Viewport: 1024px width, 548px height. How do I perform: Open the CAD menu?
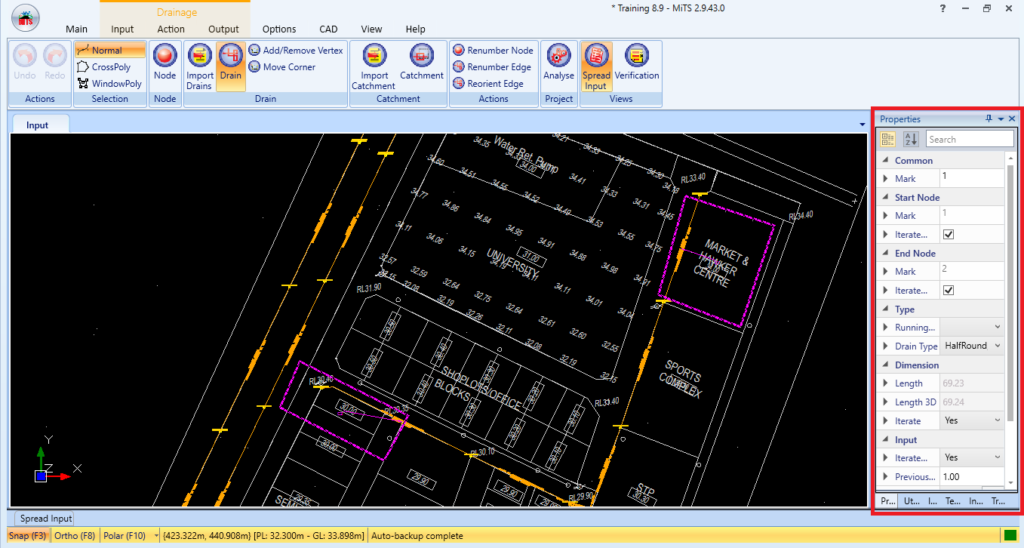(x=328, y=29)
